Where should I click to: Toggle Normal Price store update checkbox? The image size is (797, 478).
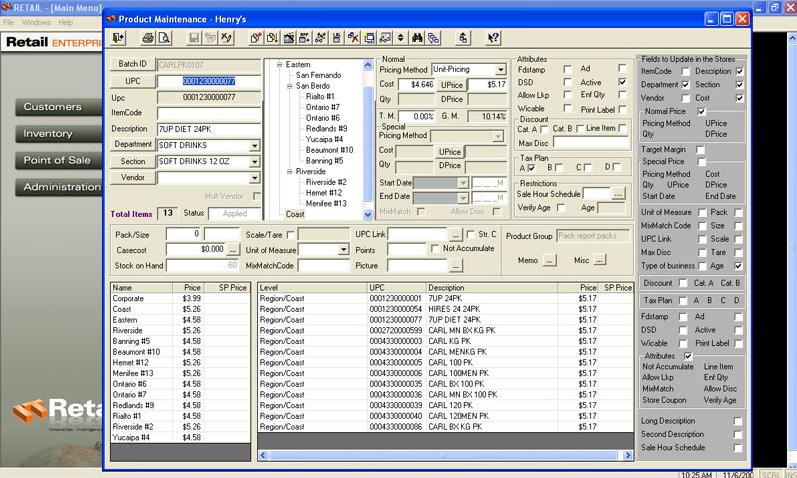coord(701,111)
